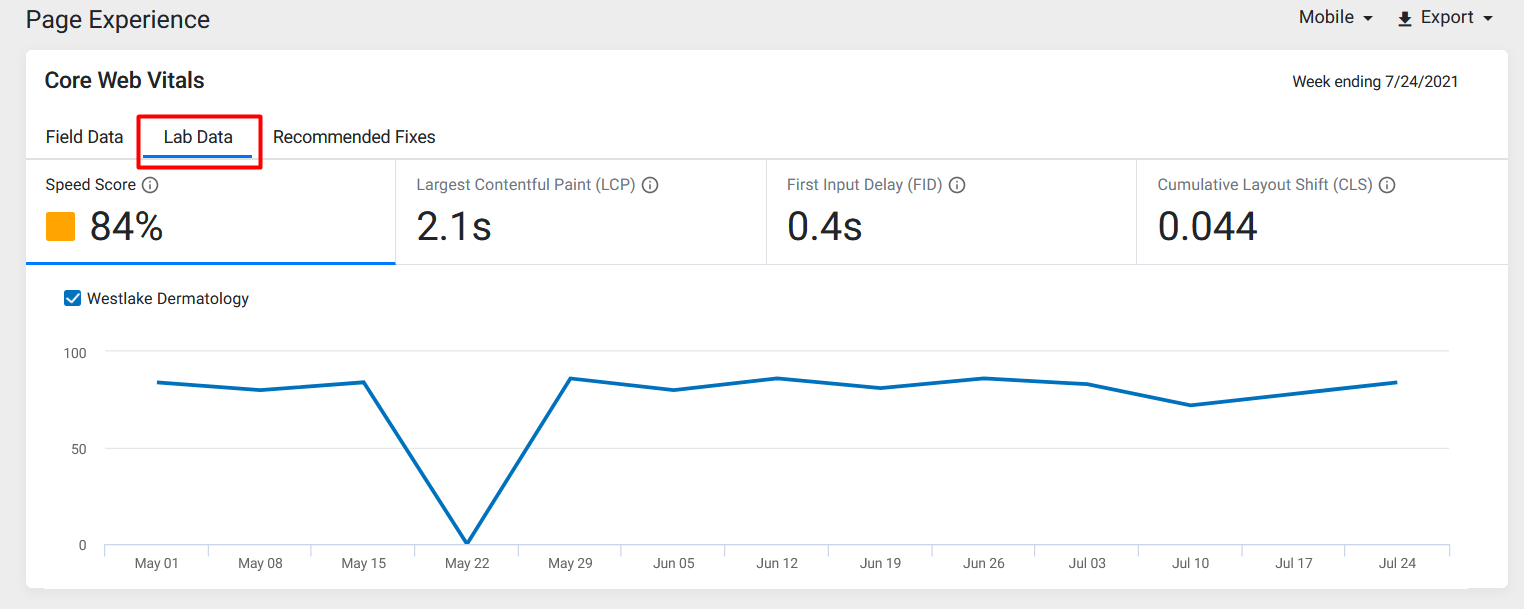The height and width of the screenshot is (609, 1524).
Task: Click the Jul 10 chart data point
Action: (1190, 405)
